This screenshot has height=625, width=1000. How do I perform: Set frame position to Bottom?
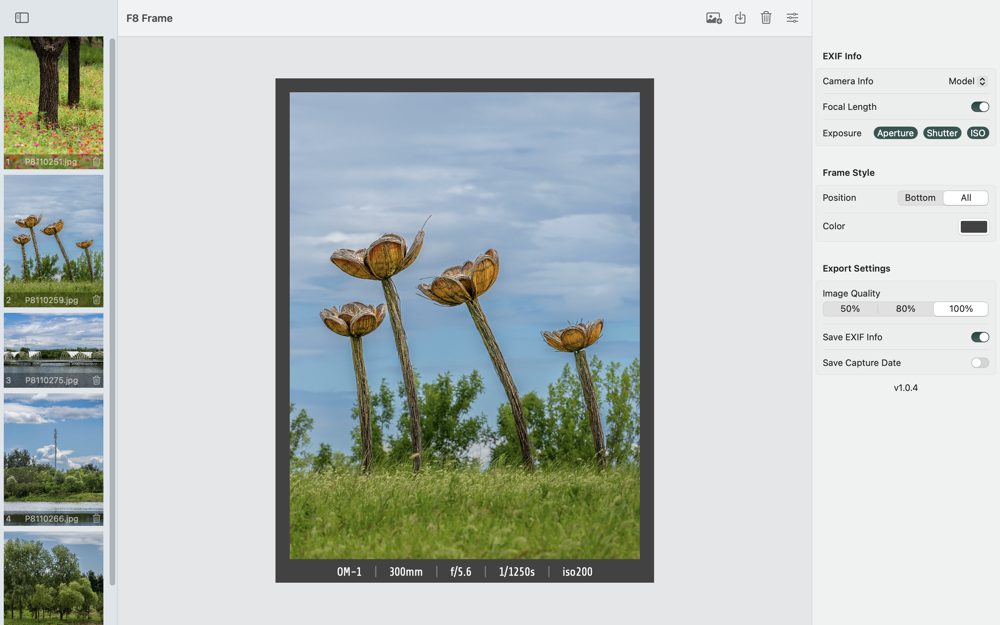pyautogui.click(x=920, y=198)
